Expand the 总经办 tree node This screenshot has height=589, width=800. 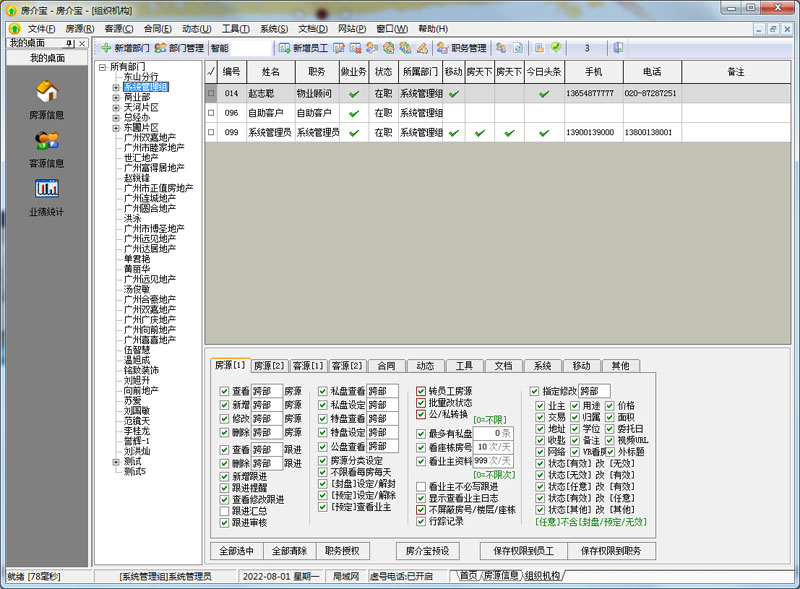[116, 117]
